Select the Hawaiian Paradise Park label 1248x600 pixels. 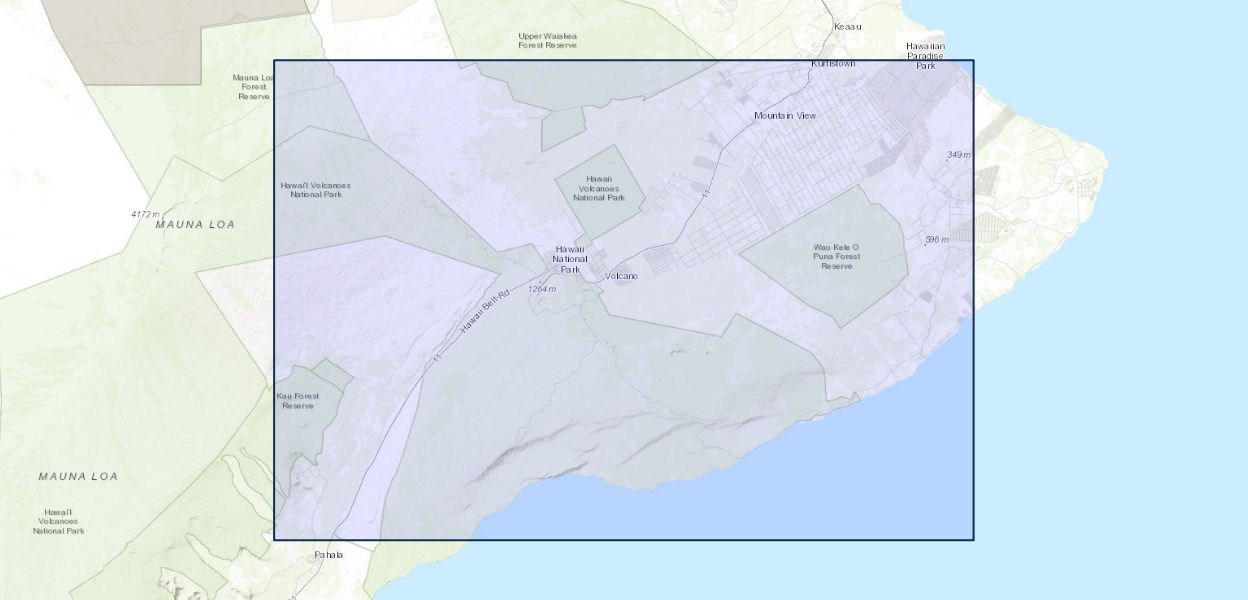pos(925,56)
